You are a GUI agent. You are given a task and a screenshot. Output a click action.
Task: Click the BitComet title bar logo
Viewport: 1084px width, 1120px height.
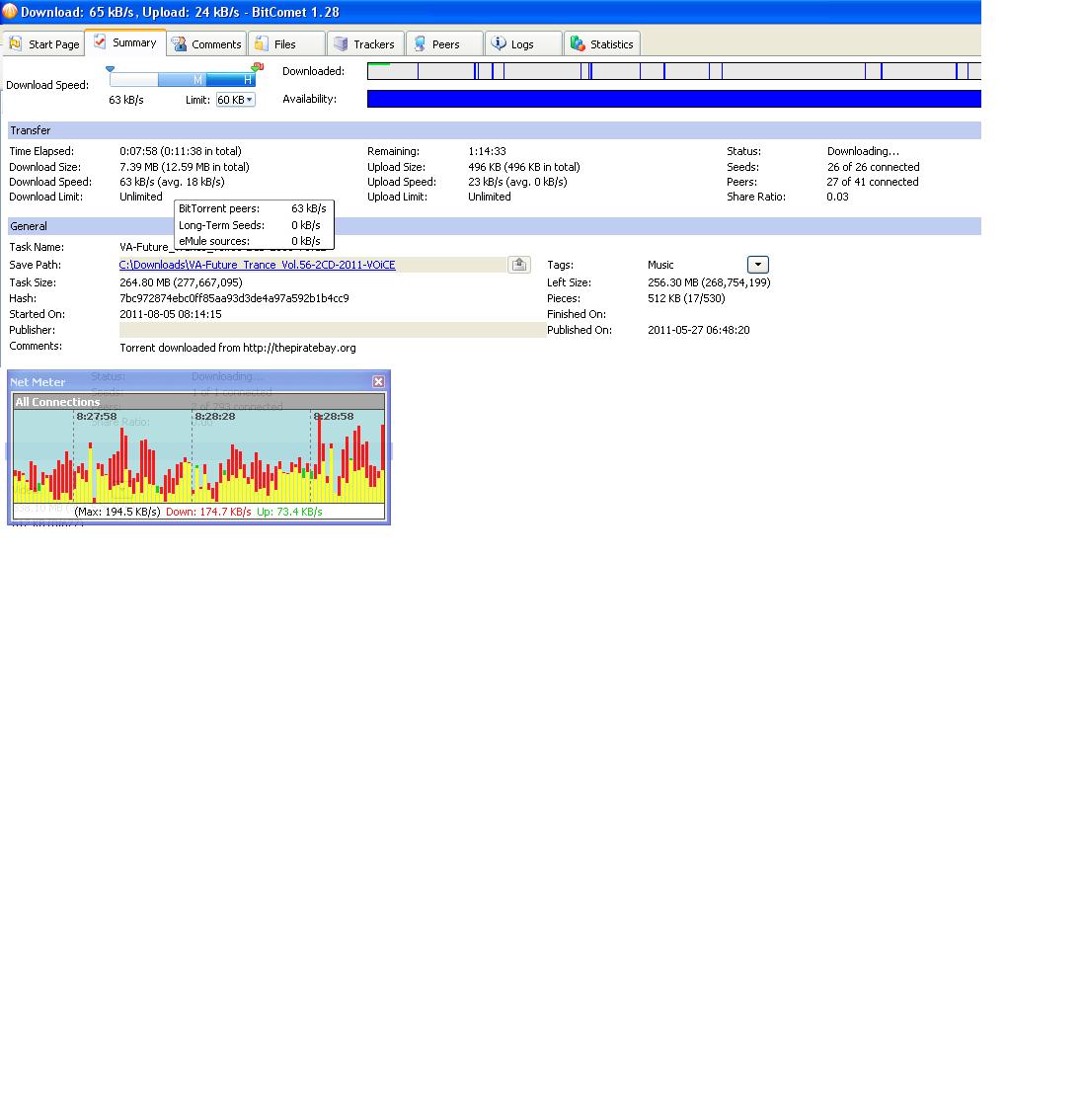(9, 12)
